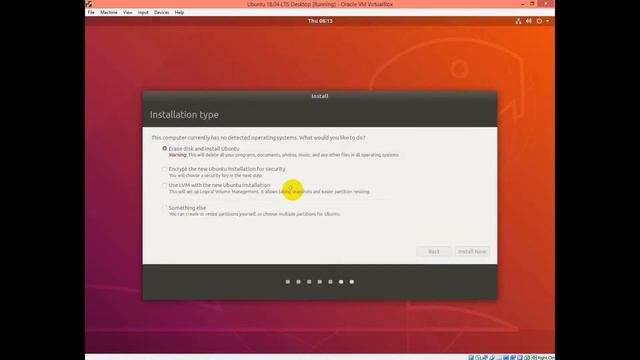Click the Right Ctrl host key indicator

(x=546, y=358)
